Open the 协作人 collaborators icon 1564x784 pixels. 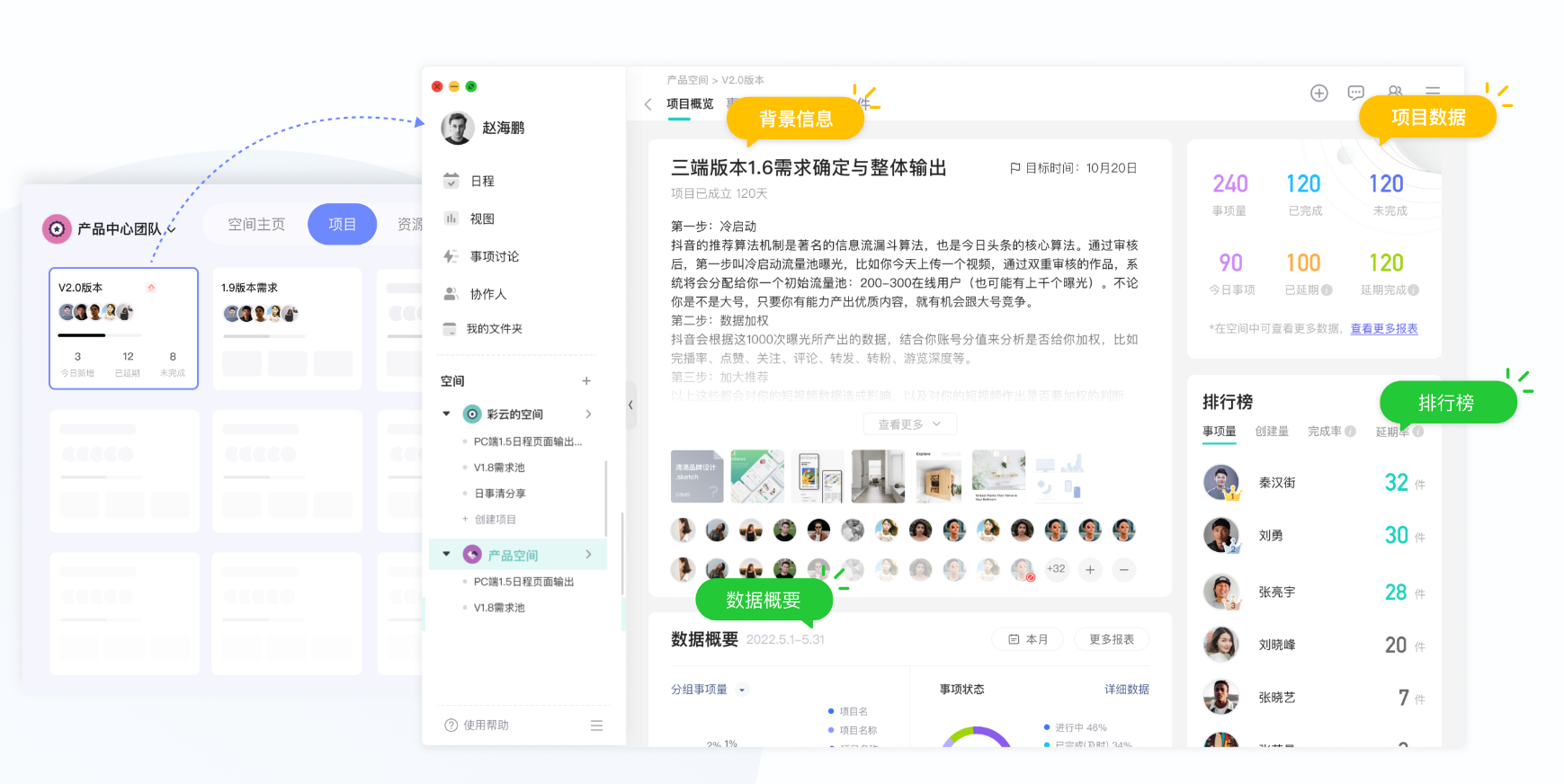pyautogui.click(x=451, y=294)
